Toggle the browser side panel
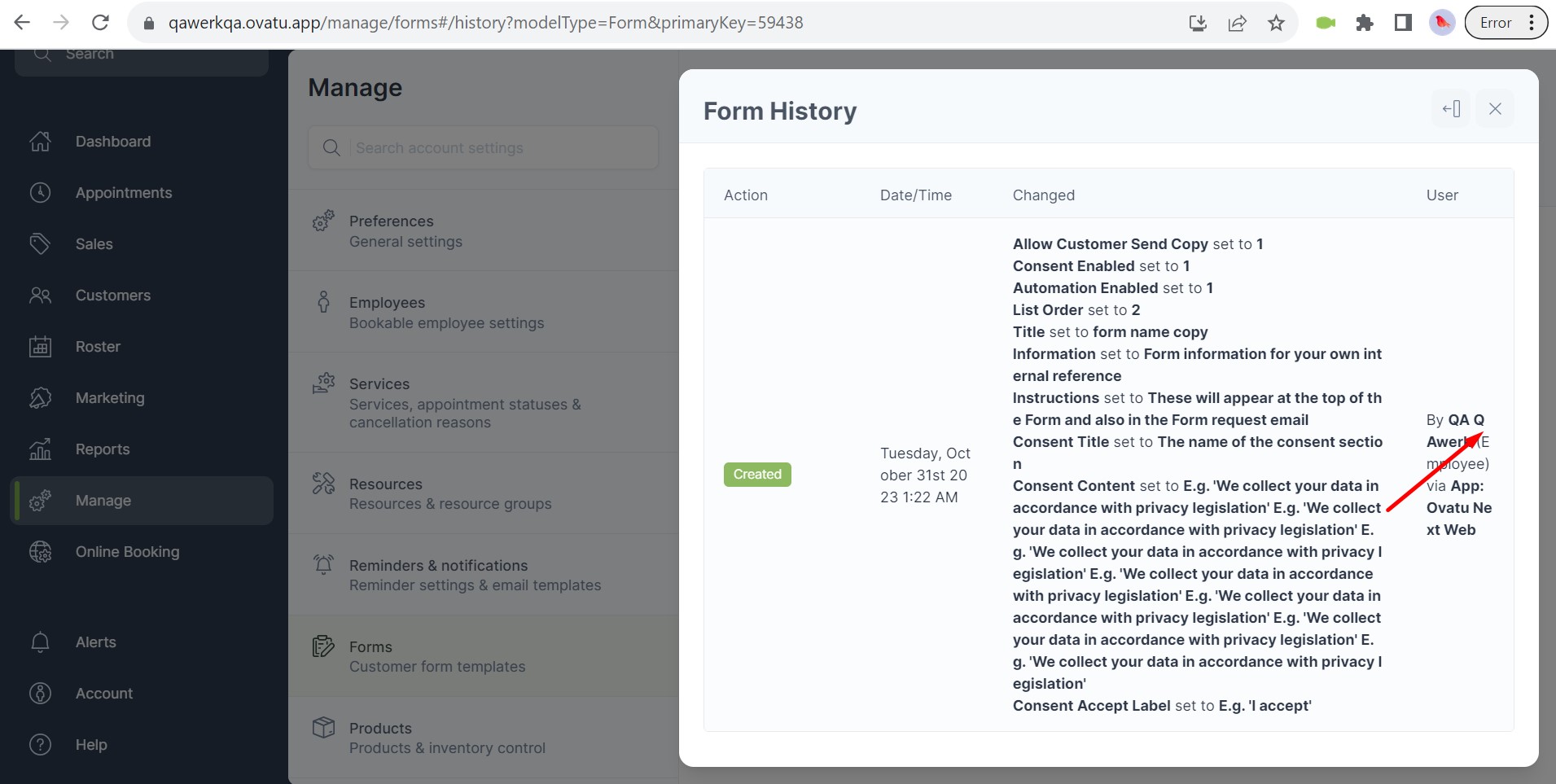The height and width of the screenshot is (784, 1556). click(x=1403, y=23)
